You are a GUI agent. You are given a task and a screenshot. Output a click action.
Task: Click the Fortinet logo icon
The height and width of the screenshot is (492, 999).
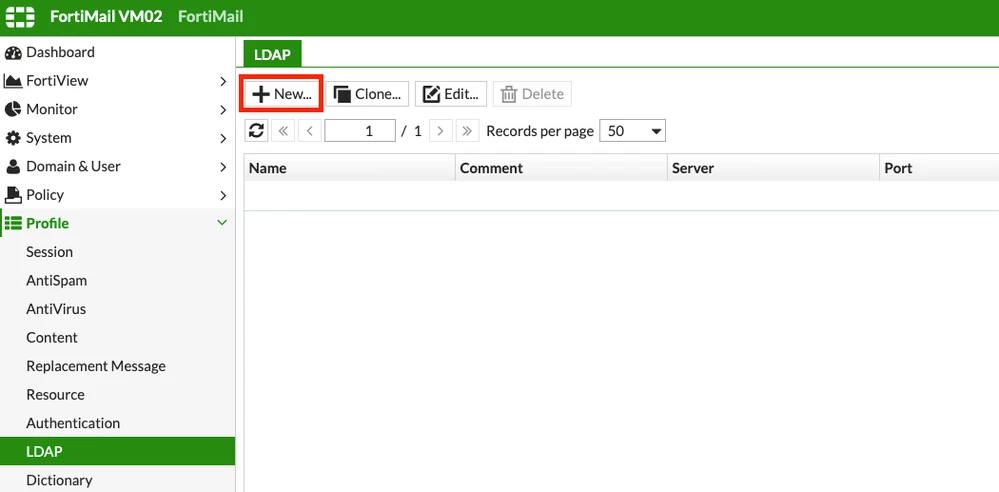20,17
